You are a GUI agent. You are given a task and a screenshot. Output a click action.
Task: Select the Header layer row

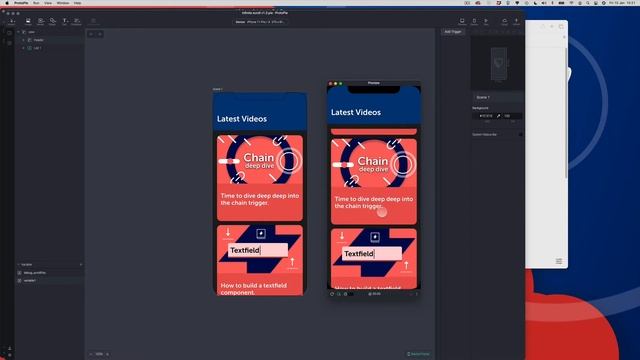click(50, 40)
